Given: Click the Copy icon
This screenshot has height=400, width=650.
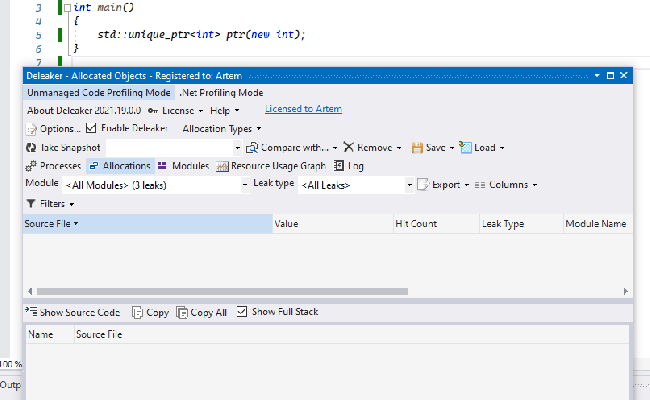Looking at the screenshot, I should (137, 312).
